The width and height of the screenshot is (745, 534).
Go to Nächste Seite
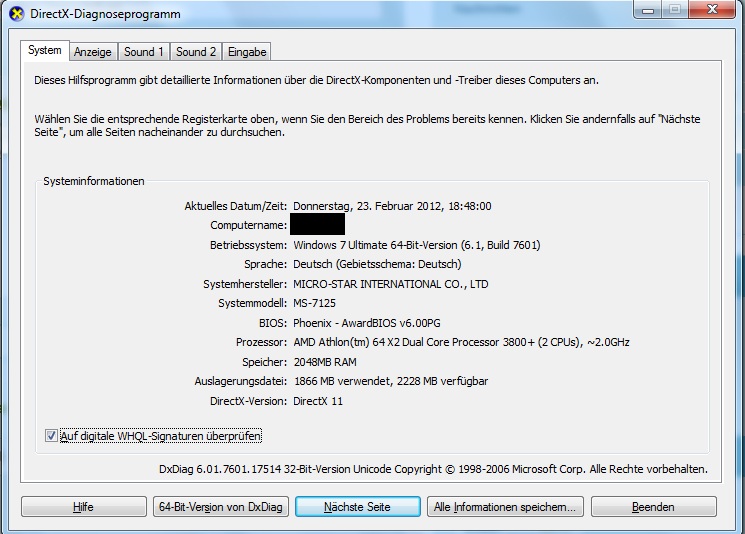pos(357,507)
